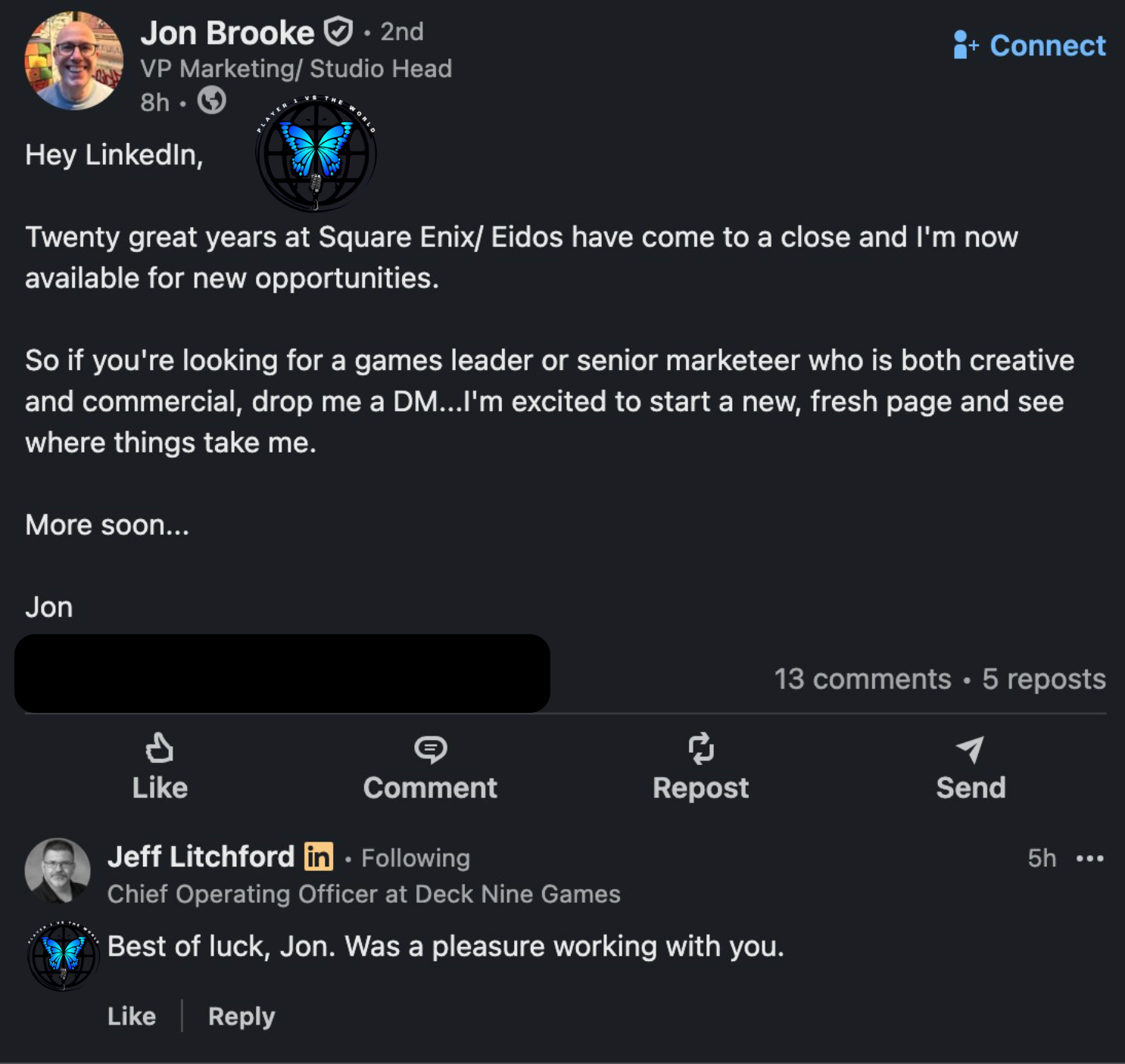The image size is (1125, 1064).
Task: Click the verified shield badge beside Jon Brooke
Action: (338, 32)
